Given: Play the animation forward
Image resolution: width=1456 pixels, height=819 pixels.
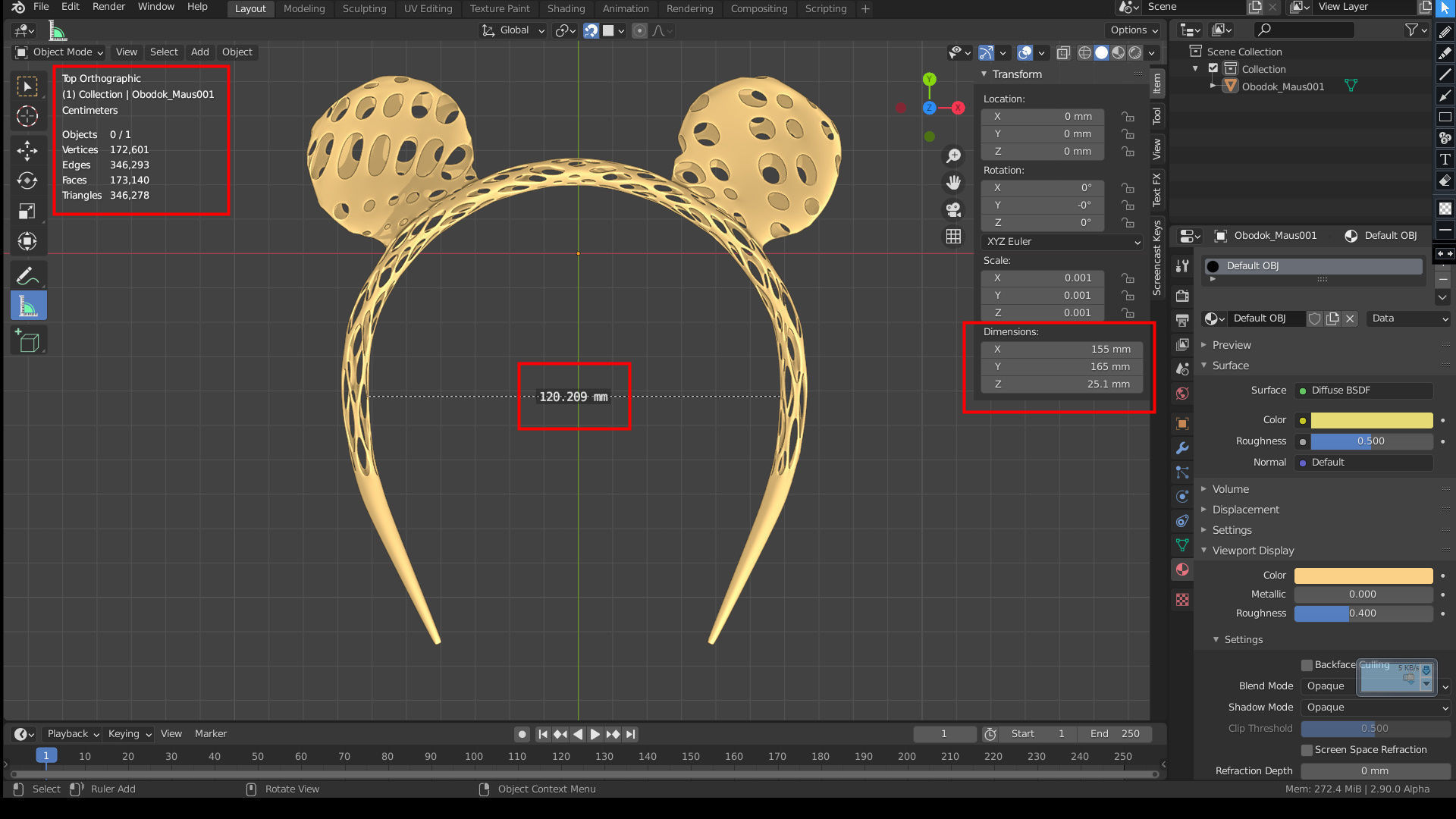Looking at the screenshot, I should point(595,734).
